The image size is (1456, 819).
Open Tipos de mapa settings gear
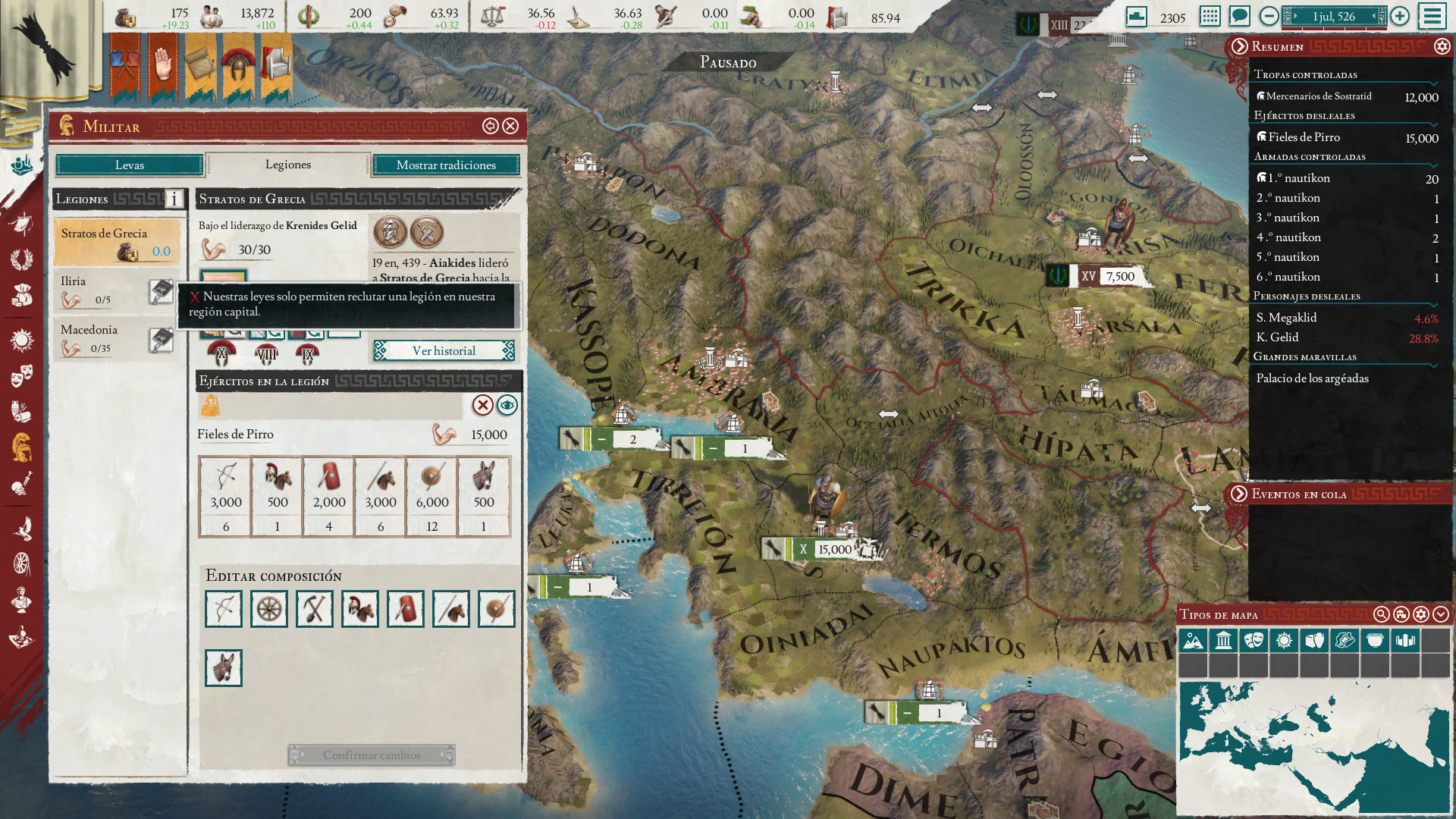(1421, 614)
